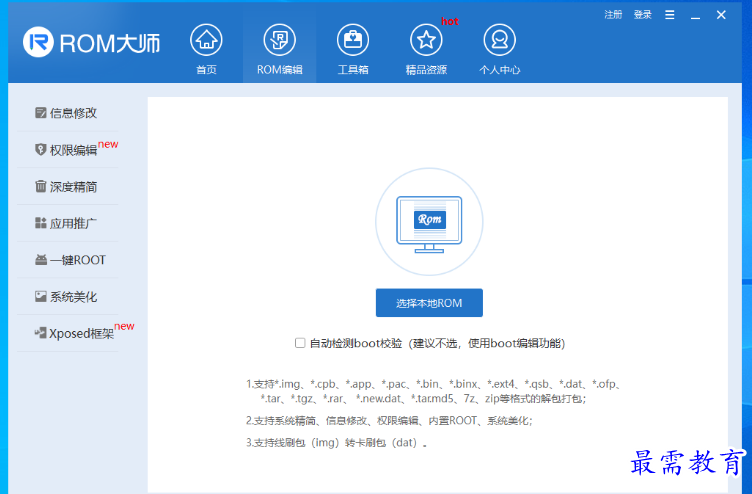752x494 pixels.
Task: Open the 工具箱 toolbox icon
Action: click(x=353, y=40)
